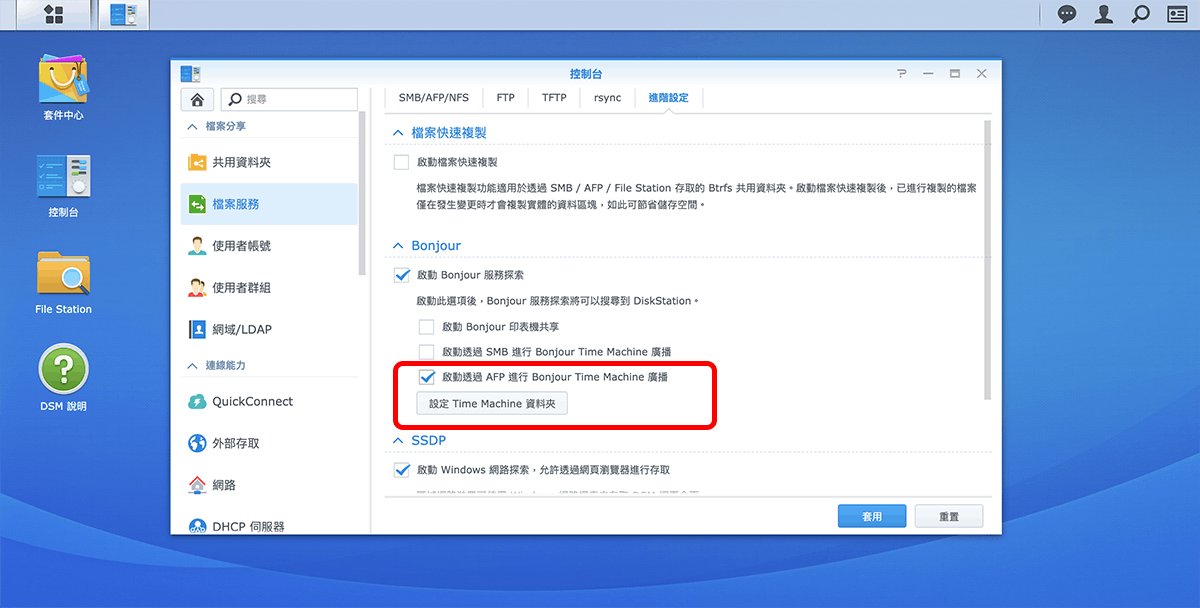Click 設定 Time Machine 資料夾 button
This screenshot has height=608, width=1200.
(492, 403)
